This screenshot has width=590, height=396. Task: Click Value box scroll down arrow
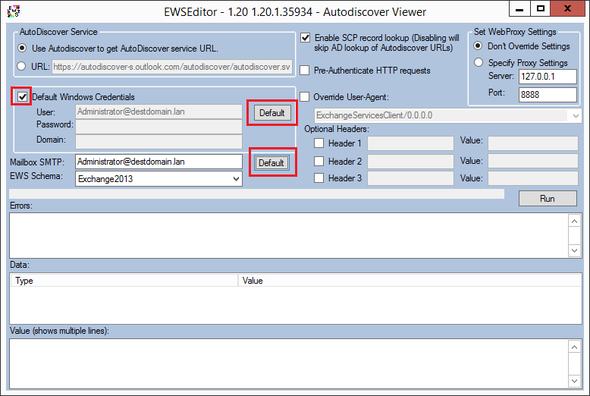pyautogui.click(x=575, y=381)
